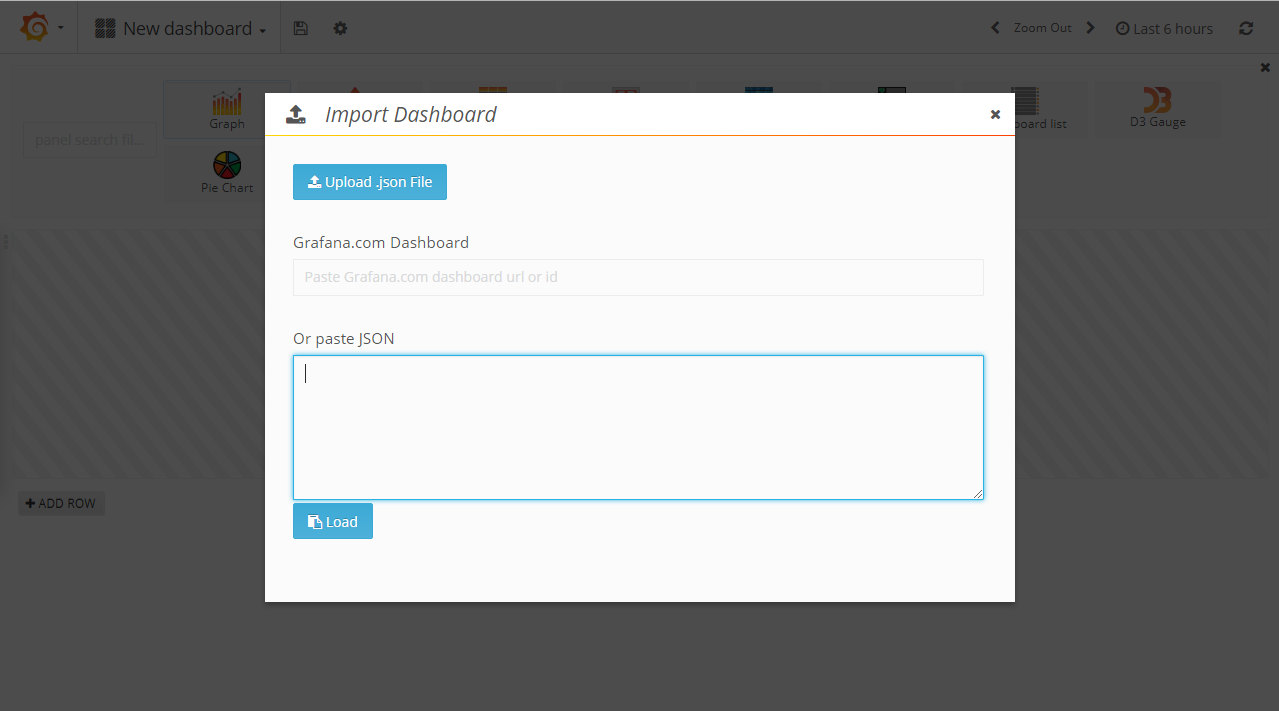Click the Upload .json File button
This screenshot has height=711, width=1279.
tap(370, 182)
